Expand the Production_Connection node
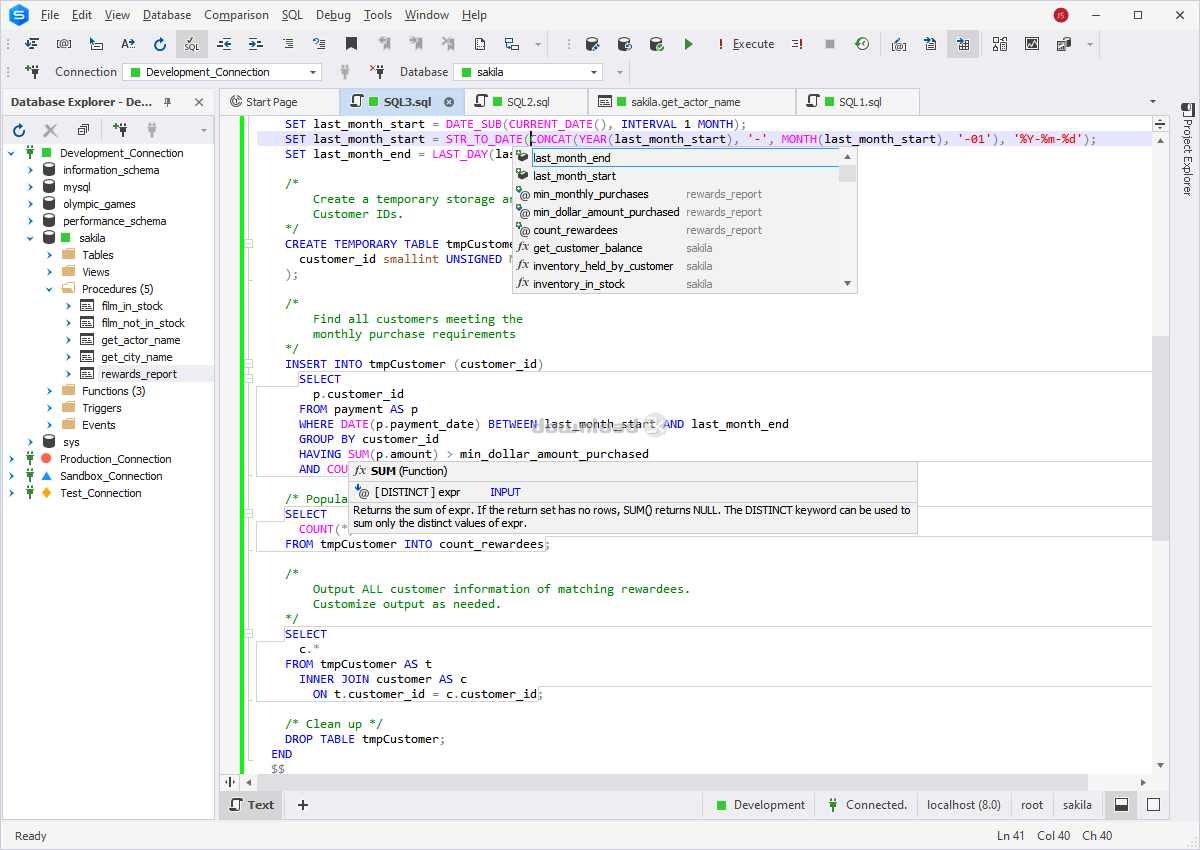 13,459
